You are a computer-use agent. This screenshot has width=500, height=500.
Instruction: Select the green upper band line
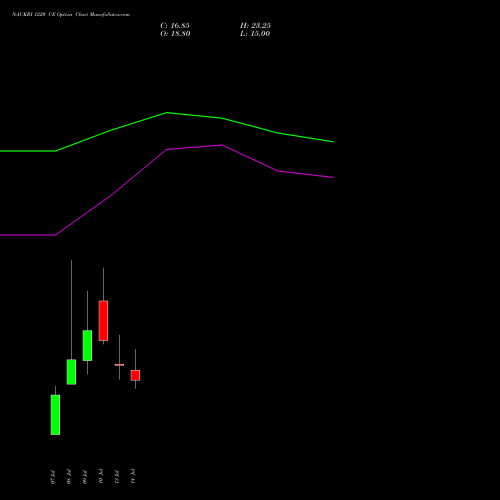point(167,113)
